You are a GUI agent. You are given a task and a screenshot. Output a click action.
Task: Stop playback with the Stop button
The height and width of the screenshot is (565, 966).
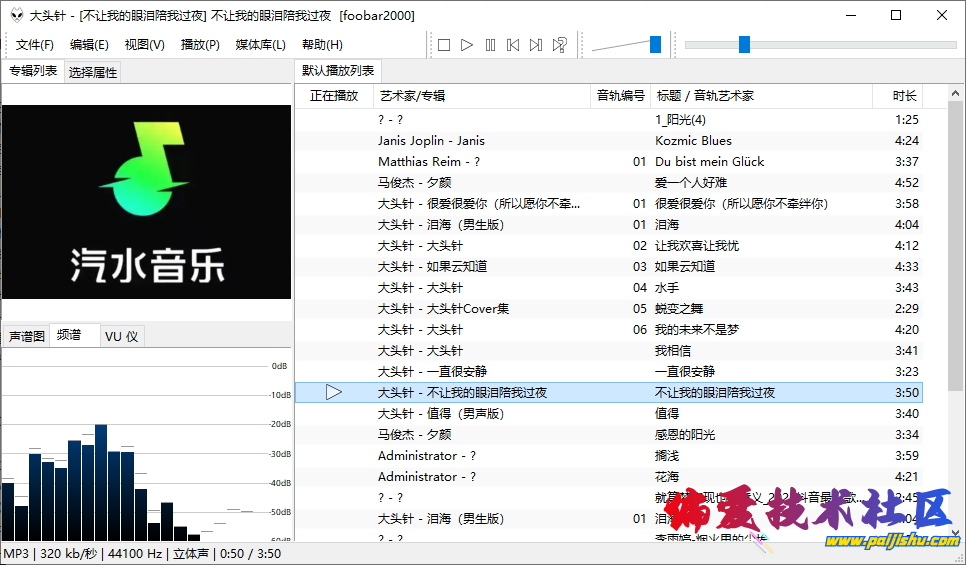tap(444, 45)
